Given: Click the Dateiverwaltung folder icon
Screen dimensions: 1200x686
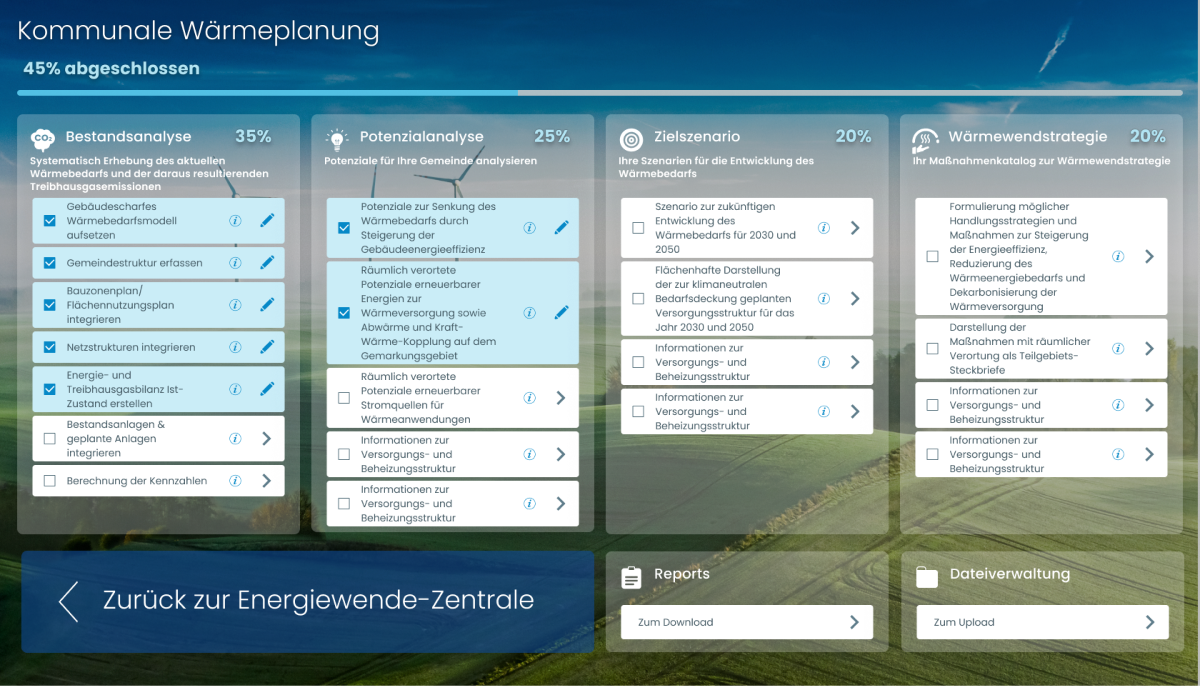Looking at the screenshot, I should tap(926, 577).
